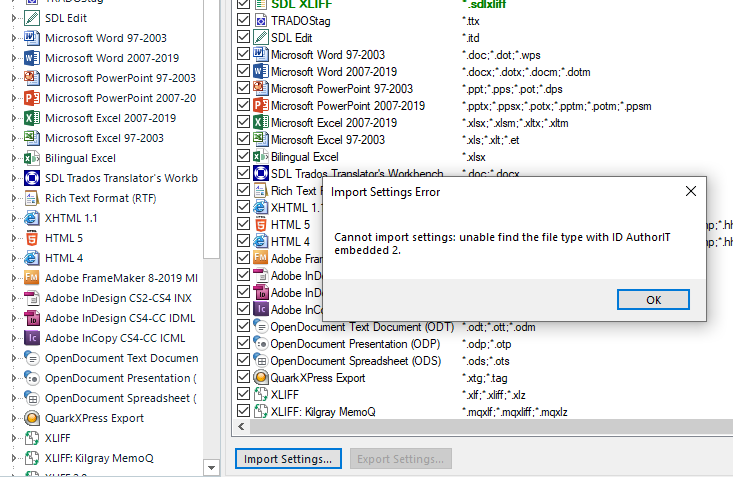Viewport: 734px width, 477px height.
Task: Expand the Microsoft Word 97-2003 tree node
Action: [14, 38]
